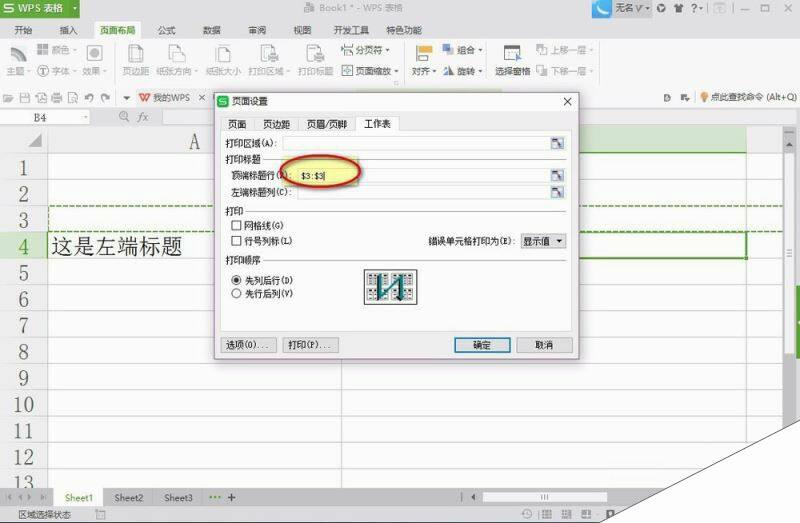This screenshot has height=523, width=800.
Task: Click range picker icon for 打印区域 field
Action: pyautogui.click(x=557, y=143)
